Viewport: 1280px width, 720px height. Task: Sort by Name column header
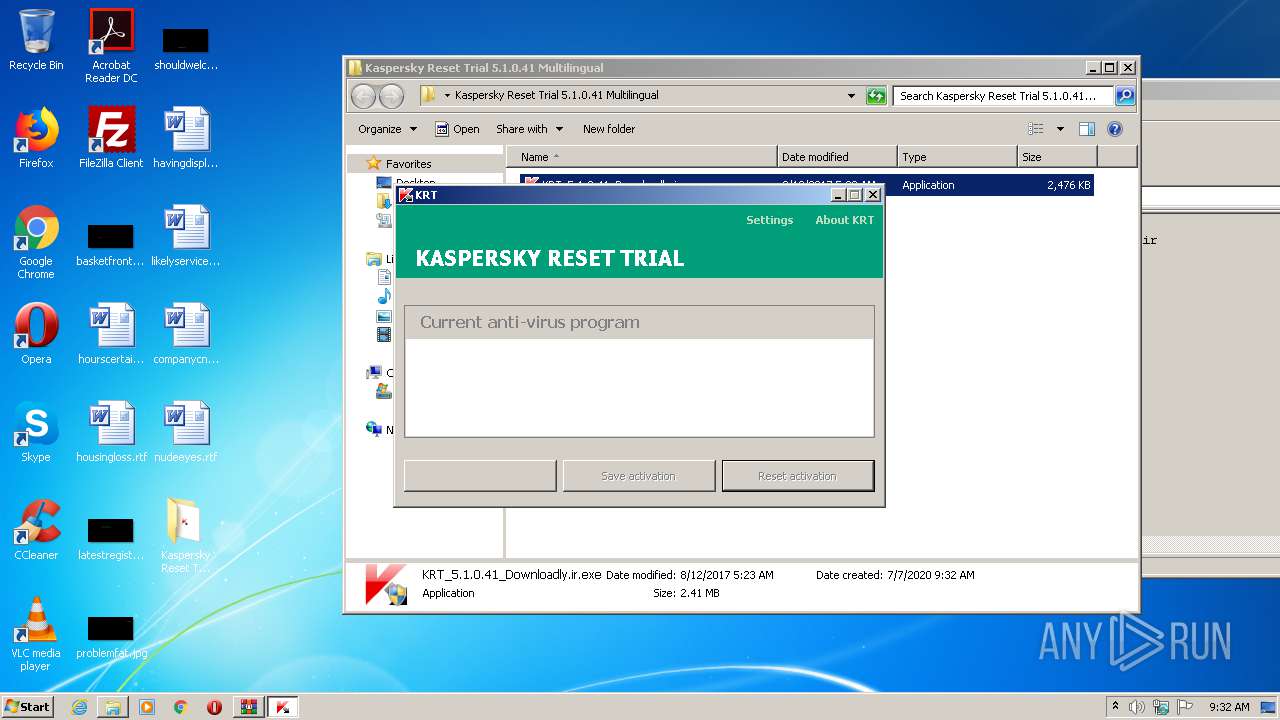(x=641, y=157)
